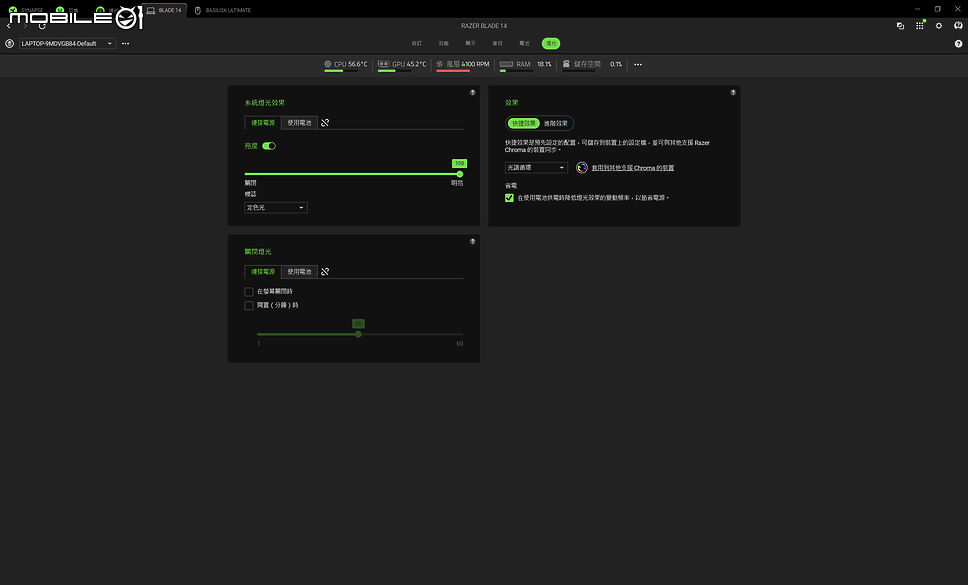This screenshot has width=968, height=585.
Task: Open the overlapping windows icon in the header
Action: 900,26
